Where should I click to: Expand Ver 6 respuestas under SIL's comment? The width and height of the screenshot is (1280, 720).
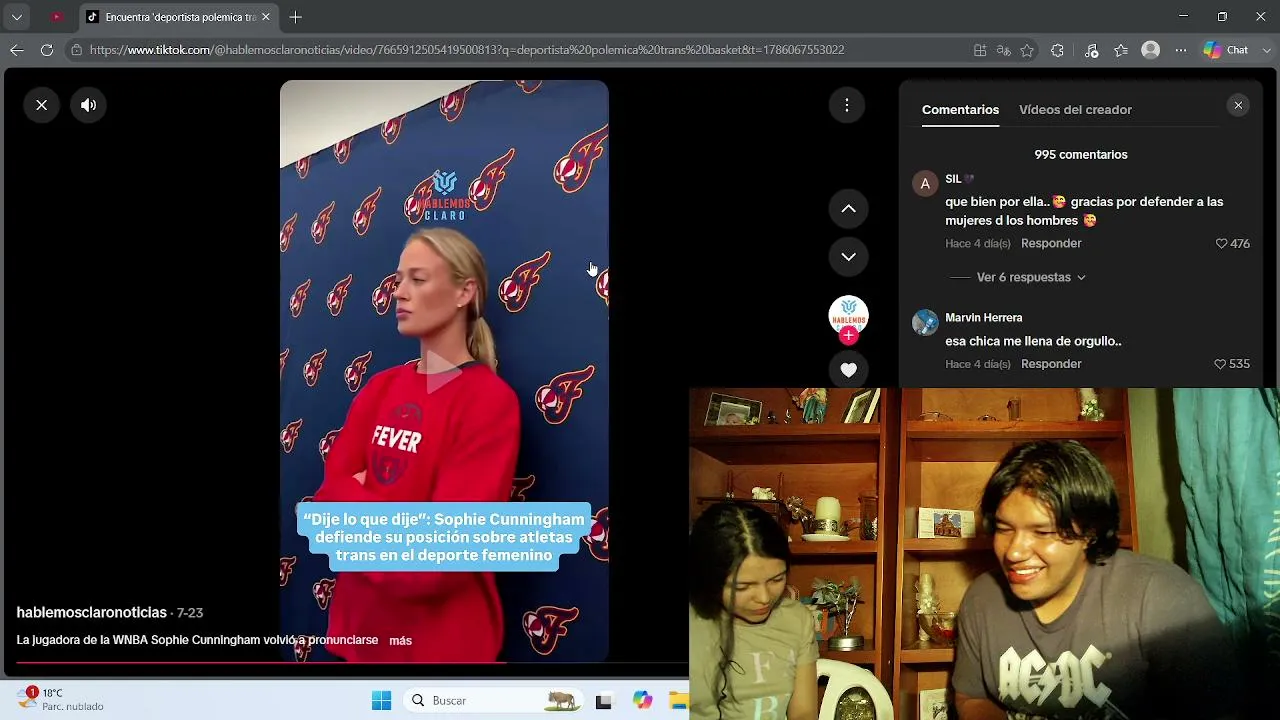point(1031,277)
